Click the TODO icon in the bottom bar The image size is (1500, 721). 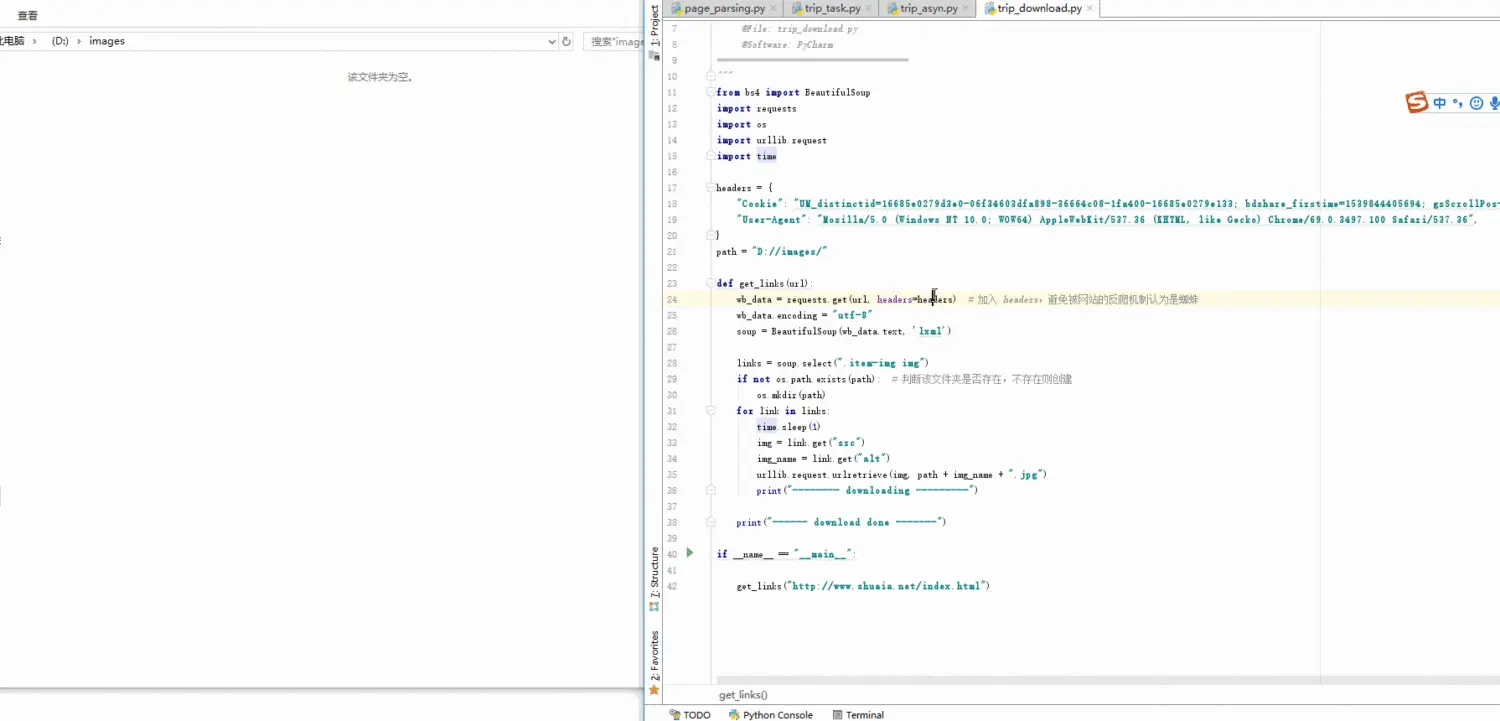click(675, 715)
